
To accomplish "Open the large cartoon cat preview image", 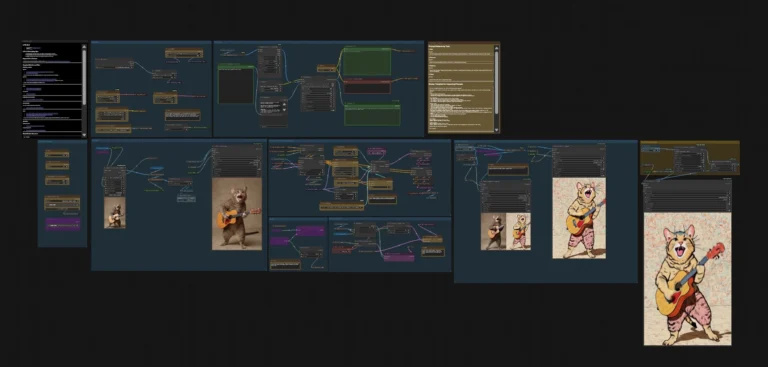I will [x=687, y=279].
